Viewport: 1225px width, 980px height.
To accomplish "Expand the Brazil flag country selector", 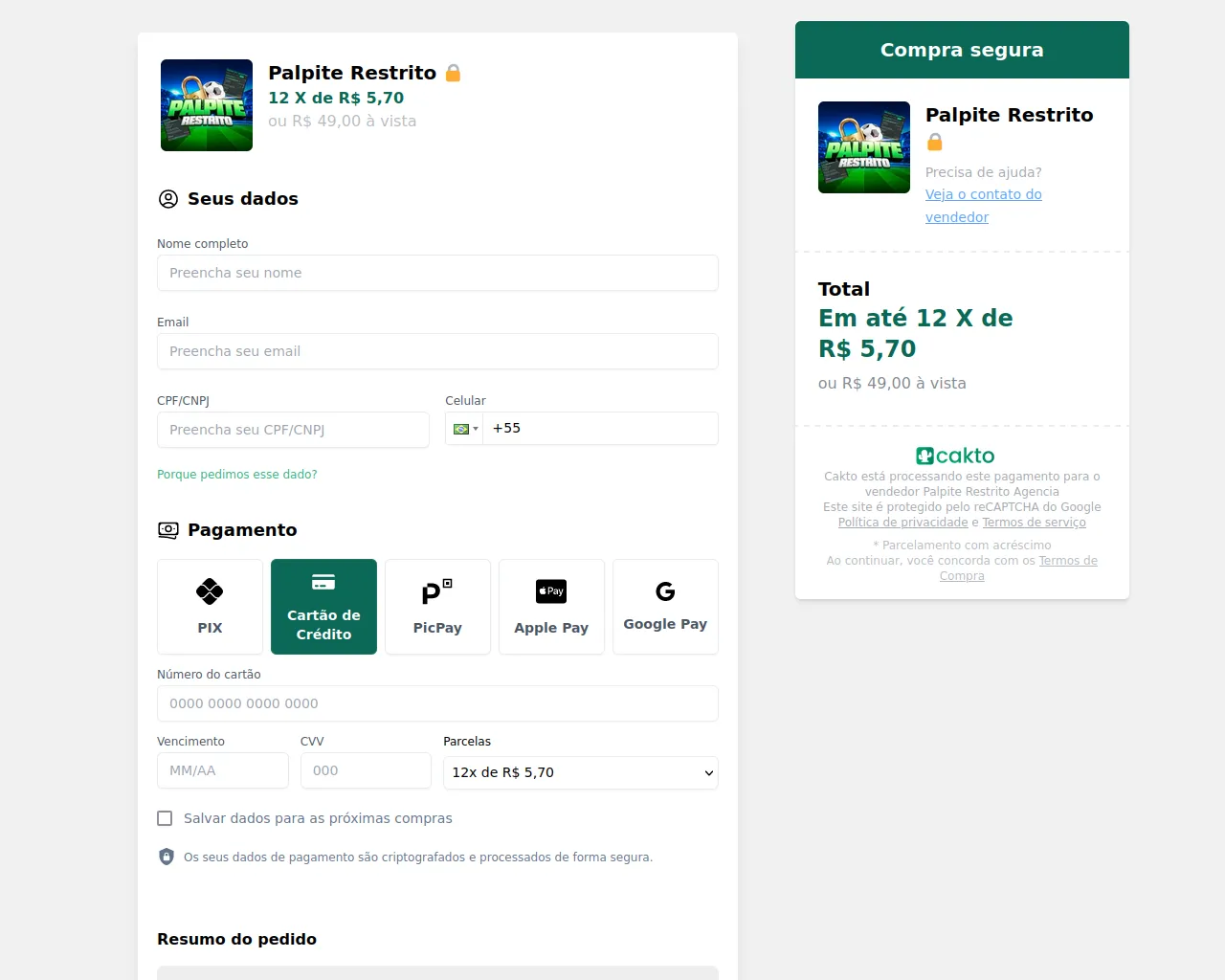I will (465, 429).
